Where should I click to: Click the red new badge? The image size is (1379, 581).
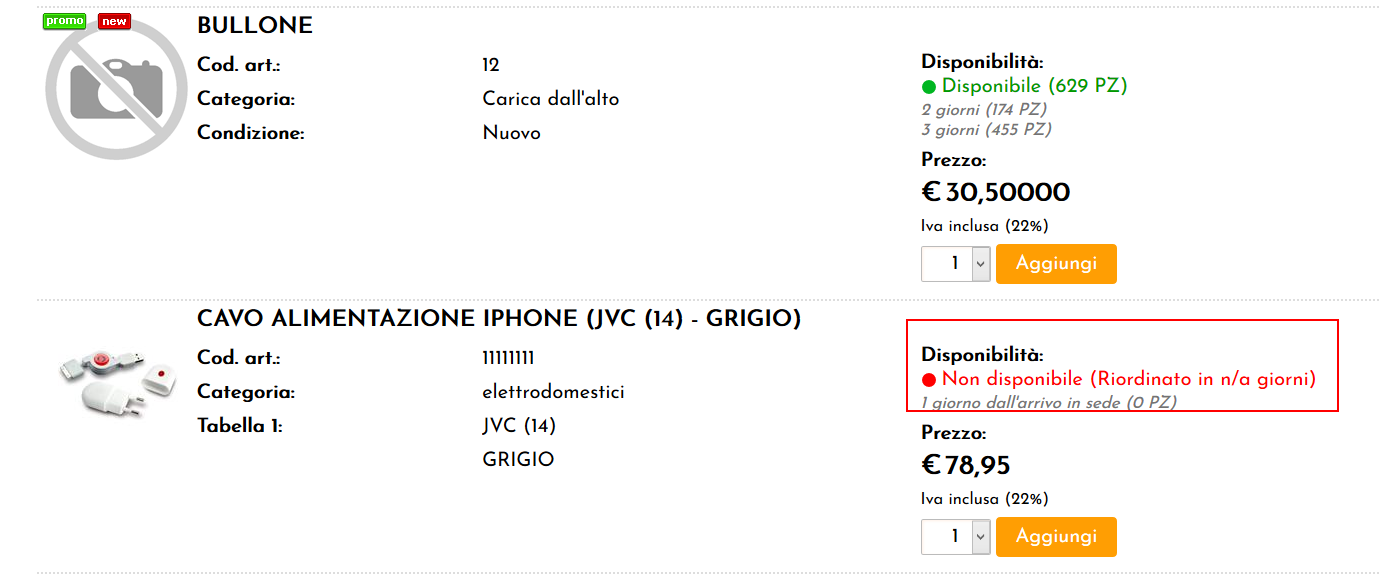point(114,21)
